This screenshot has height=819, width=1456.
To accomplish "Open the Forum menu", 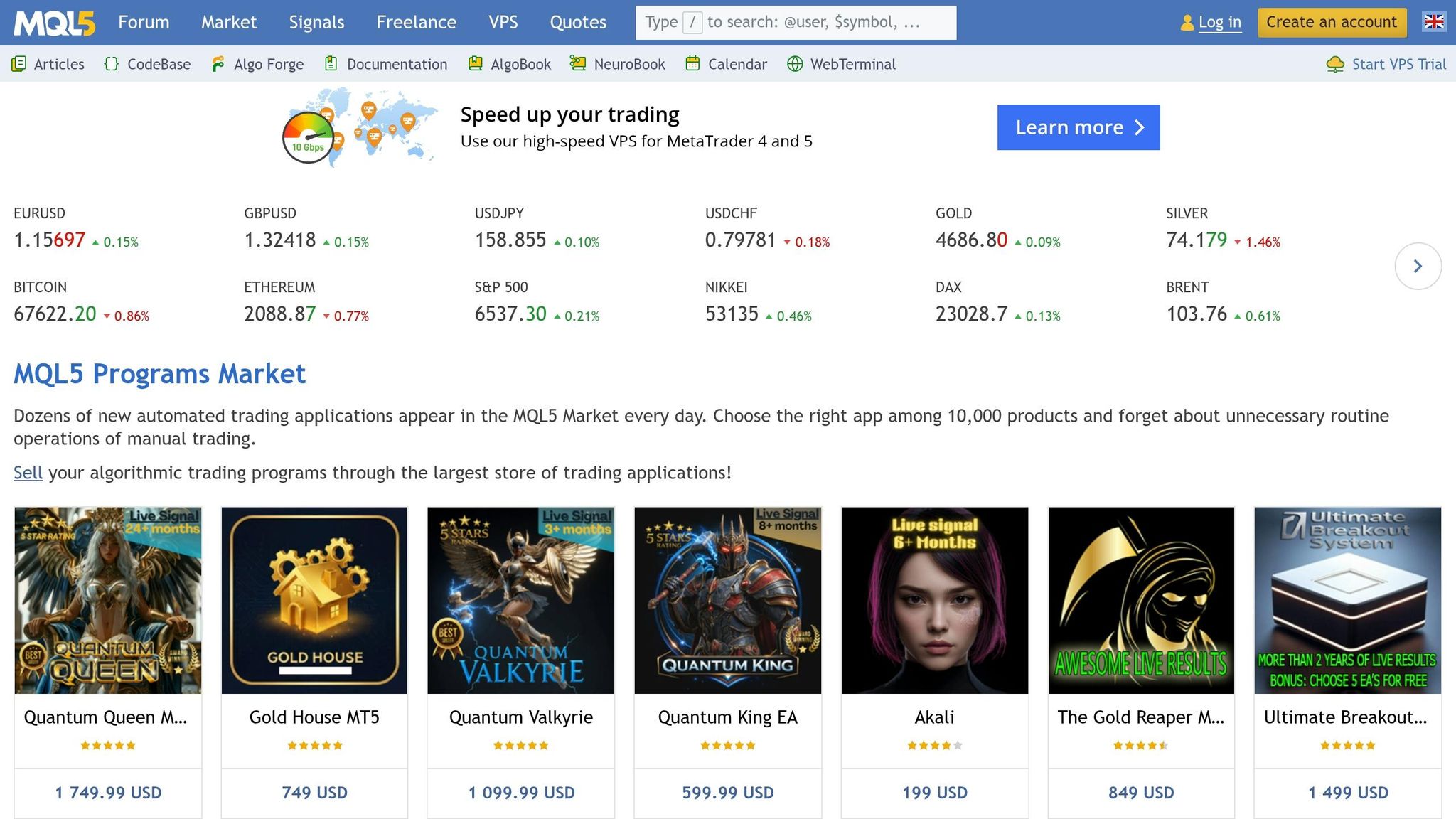I will pos(144,22).
